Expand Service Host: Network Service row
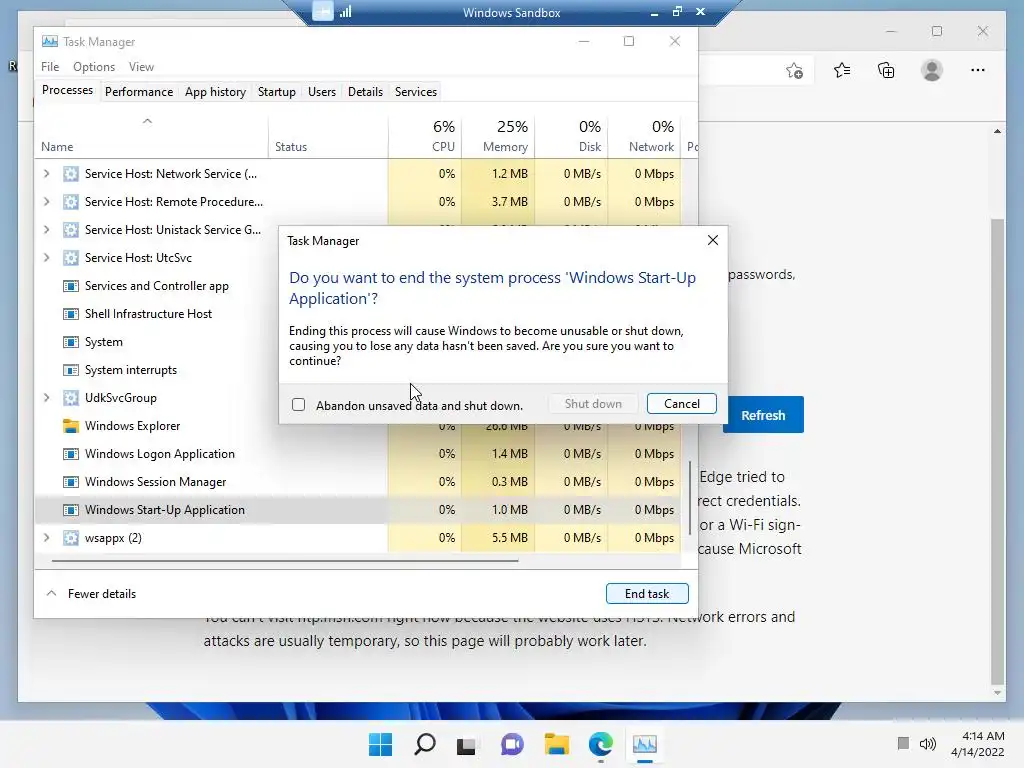1024x768 pixels. pos(46,174)
